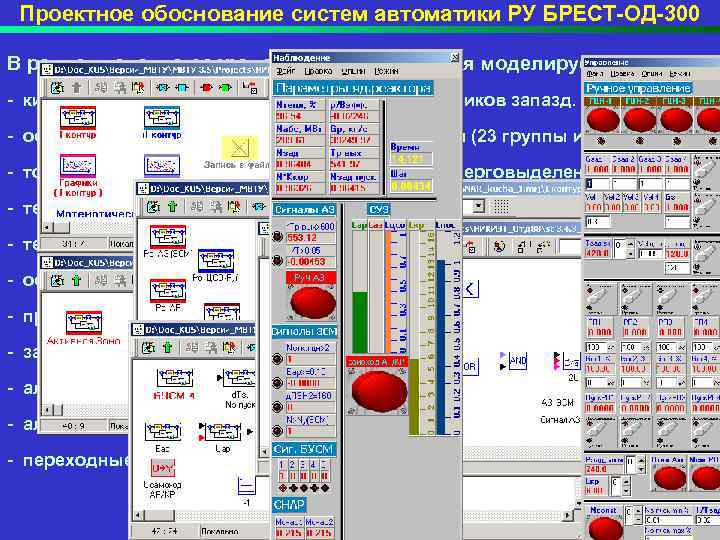The height and width of the screenshot is (540, 720).
Task: Click left scroll arrow in the top project window
Action: (x=47, y=227)
